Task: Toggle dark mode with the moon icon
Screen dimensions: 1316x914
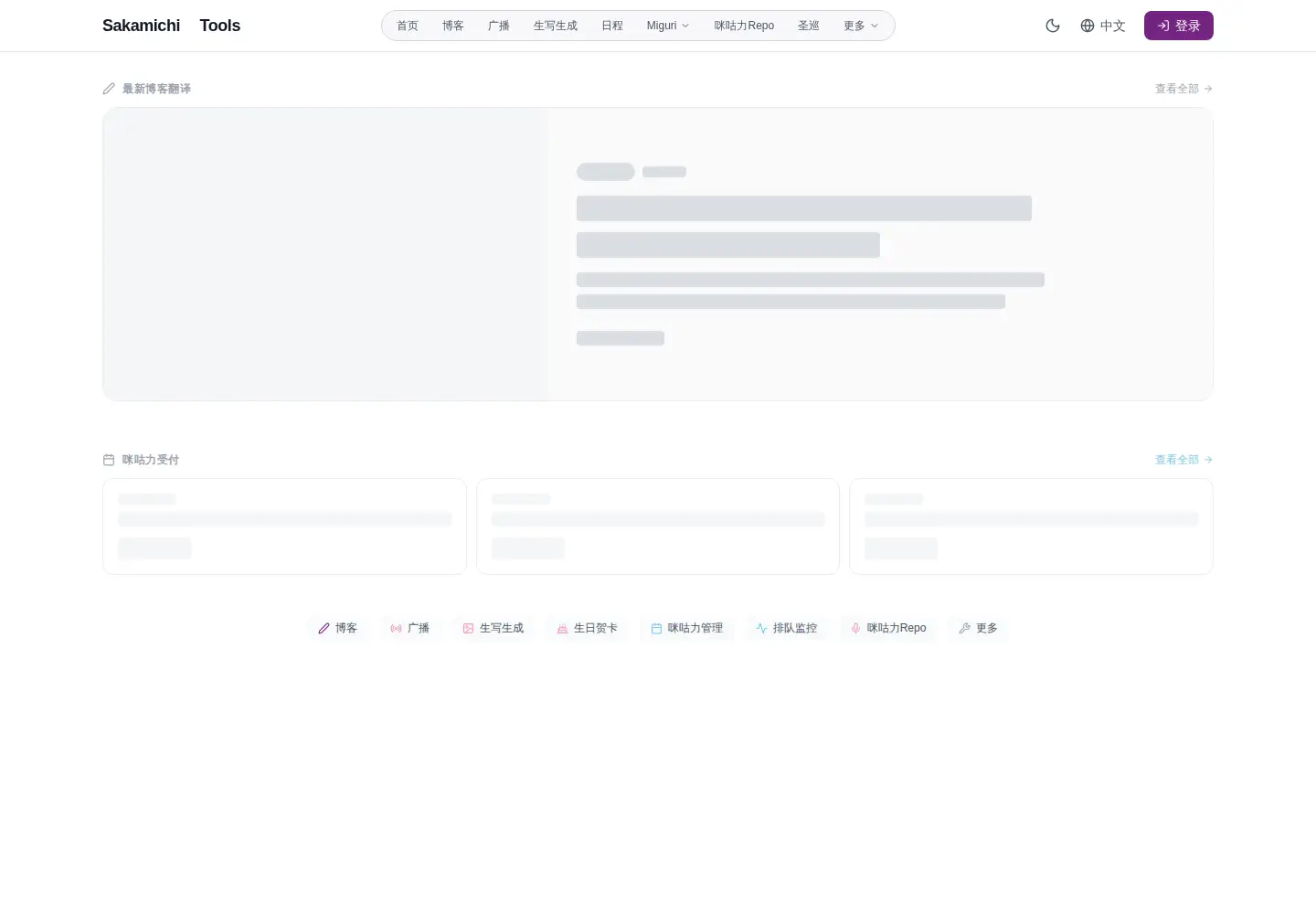Action: [1053, 26]
